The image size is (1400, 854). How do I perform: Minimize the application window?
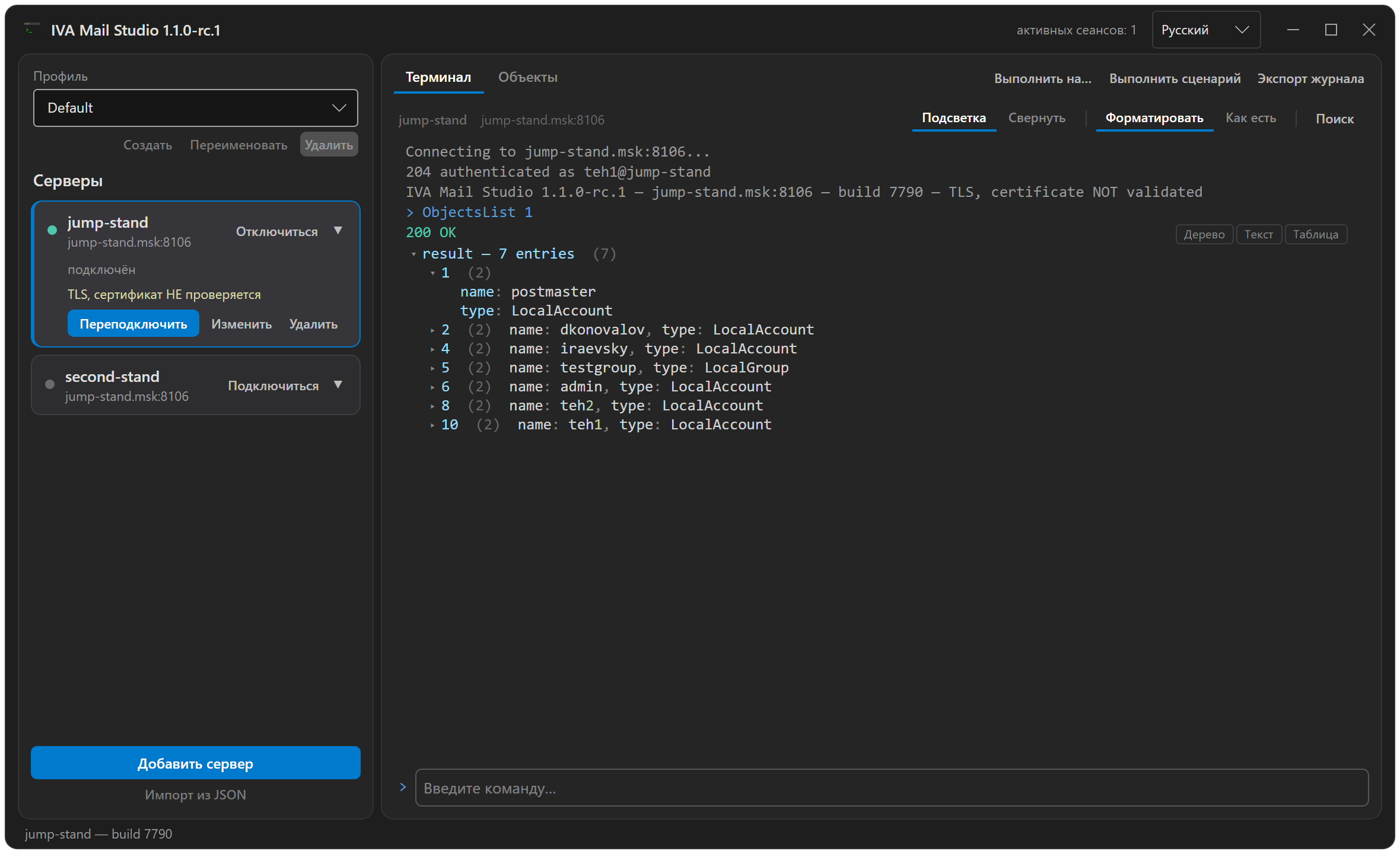(1293, 30)
